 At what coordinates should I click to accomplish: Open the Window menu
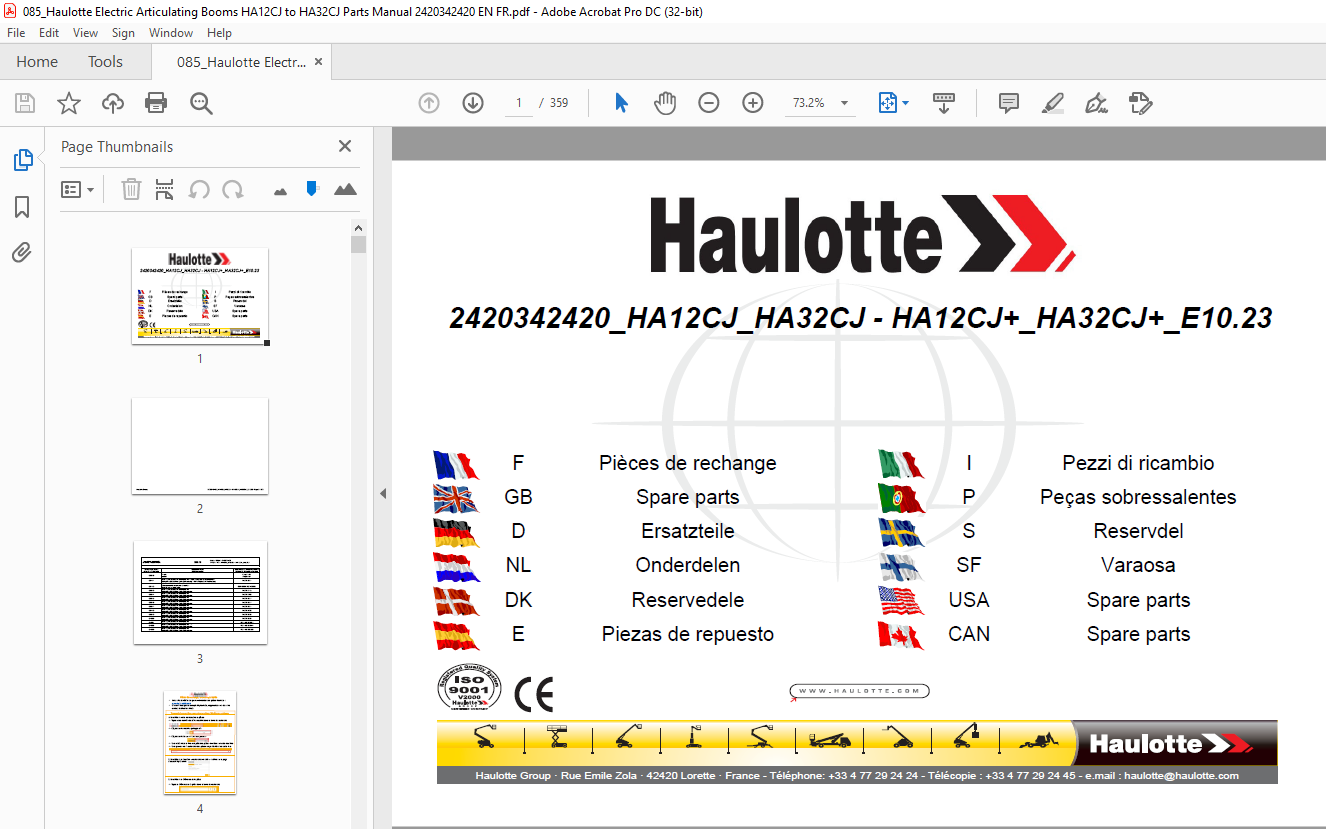(171, 33)
